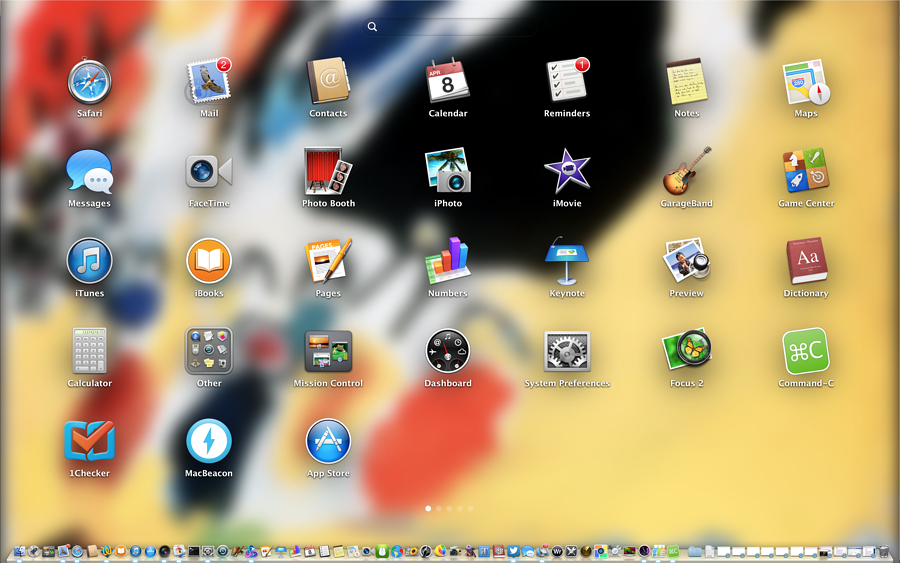The height and width of the screenshot is (563, 900).
Task: Go to the last Launchpad page dot
Action: tap(470, 508)
